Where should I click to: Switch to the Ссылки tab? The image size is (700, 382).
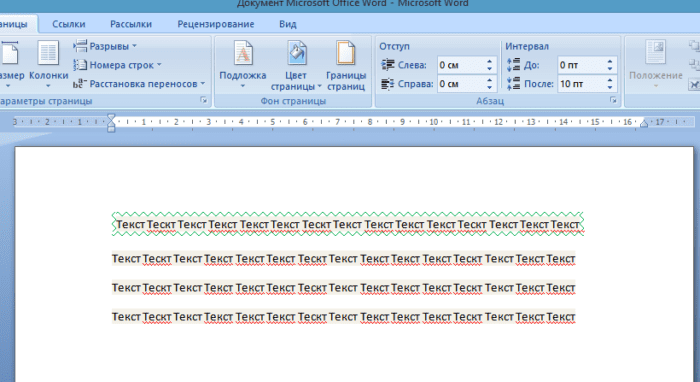pos(69,24)
